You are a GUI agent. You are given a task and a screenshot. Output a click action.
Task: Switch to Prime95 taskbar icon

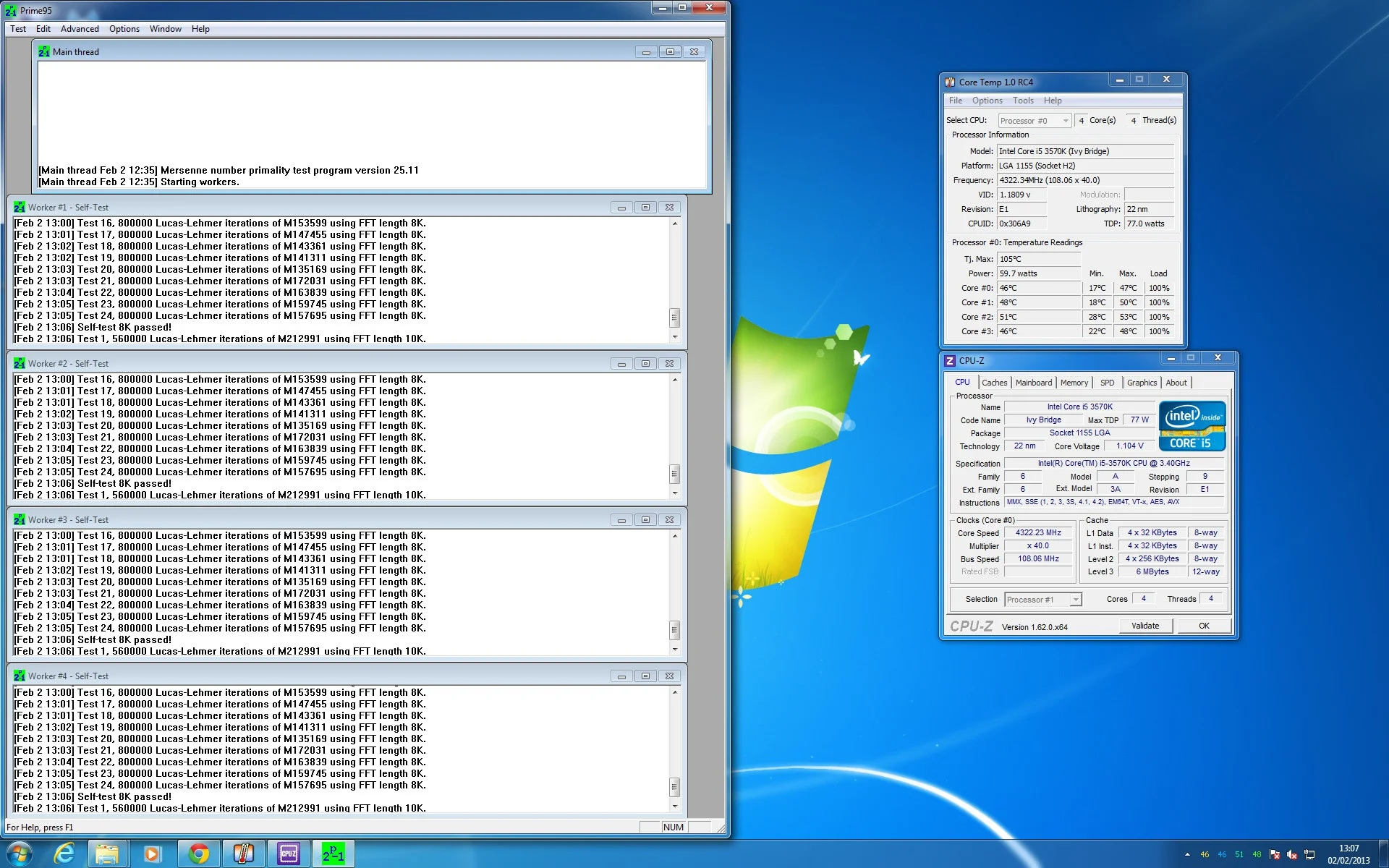click(x=334, y=854)
